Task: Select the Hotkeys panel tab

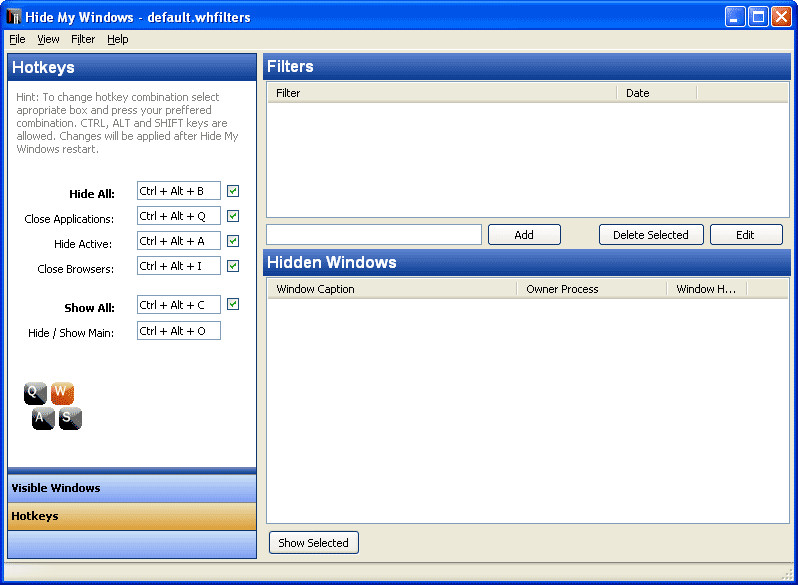Action: 132,516
